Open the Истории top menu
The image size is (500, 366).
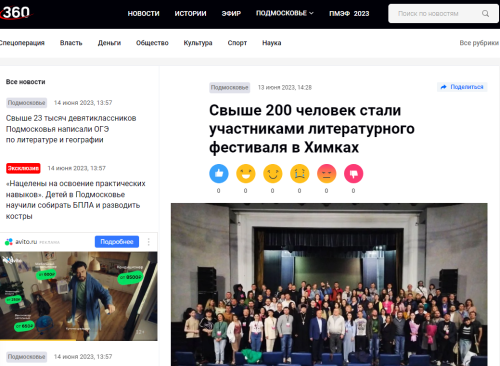190,14
